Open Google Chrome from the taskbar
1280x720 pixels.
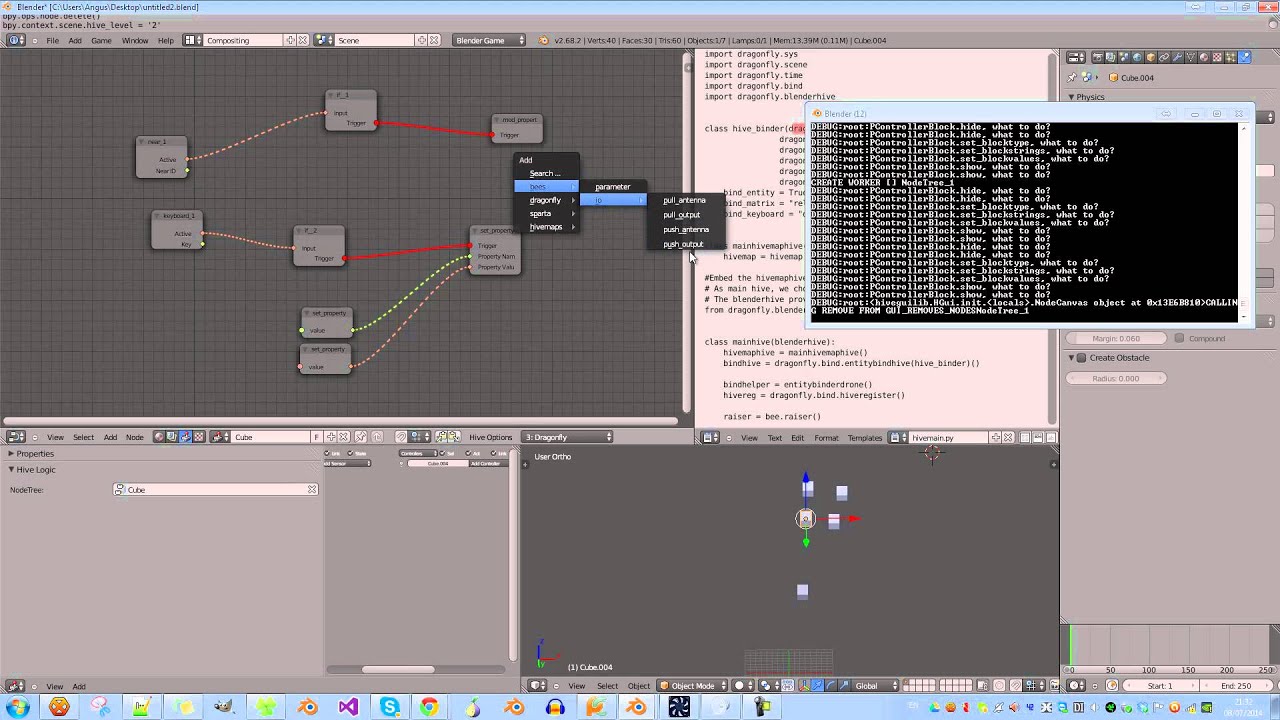click(429, 707)
